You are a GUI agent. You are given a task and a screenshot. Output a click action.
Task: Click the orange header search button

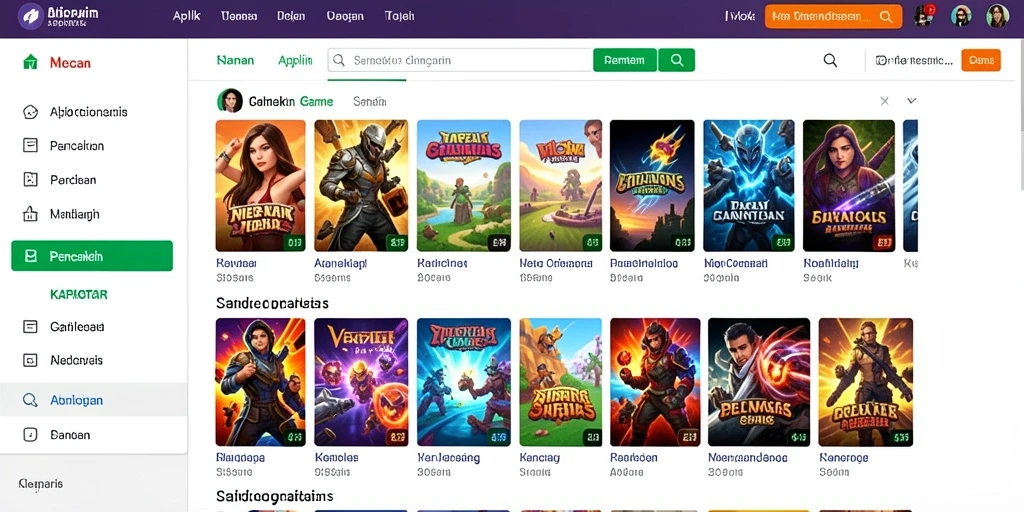click(x=833, y=17)
